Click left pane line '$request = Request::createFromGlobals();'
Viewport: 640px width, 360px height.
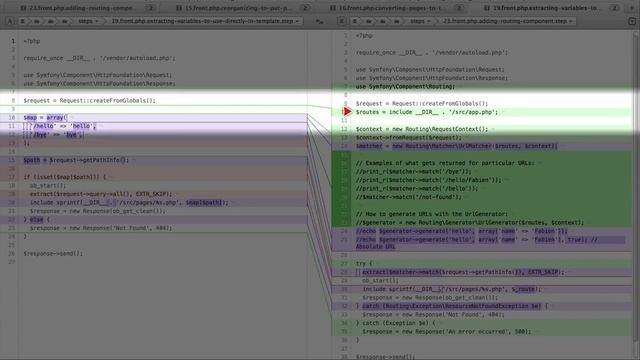tap(89, 100)
